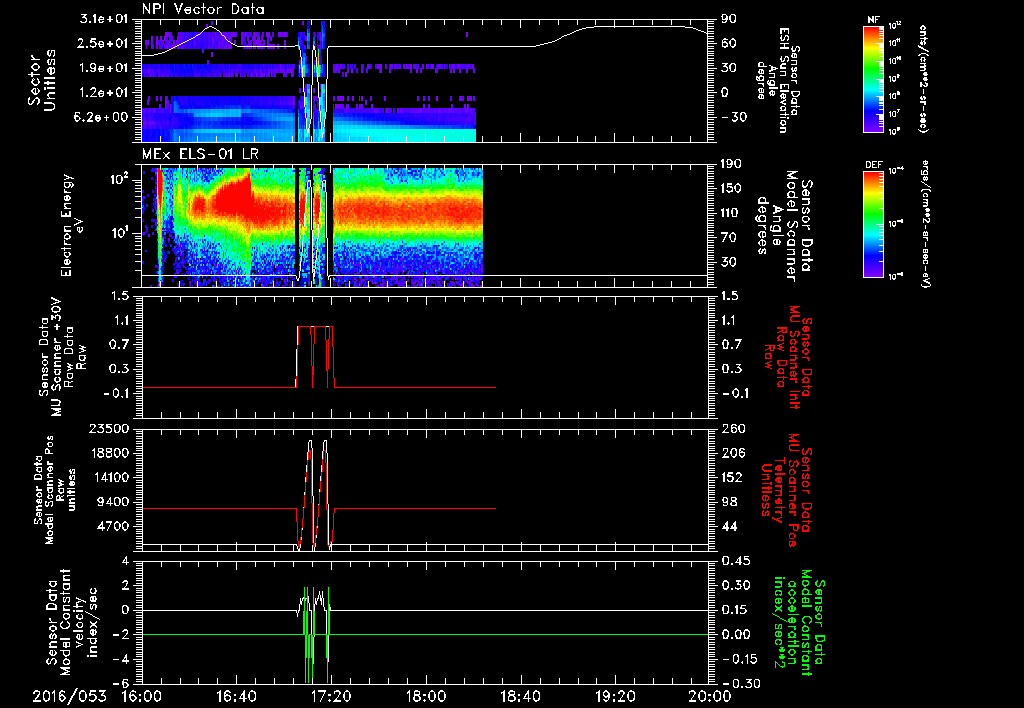Click the 1.2e+01 sector tick value
Image resolution: width=1024 pixels, height=708 pixels.
(x=102, y=92)
